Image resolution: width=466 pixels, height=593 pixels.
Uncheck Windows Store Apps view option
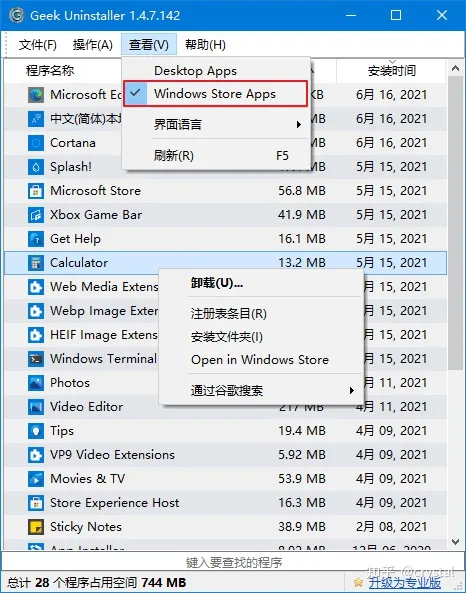(x=215, y=93)
